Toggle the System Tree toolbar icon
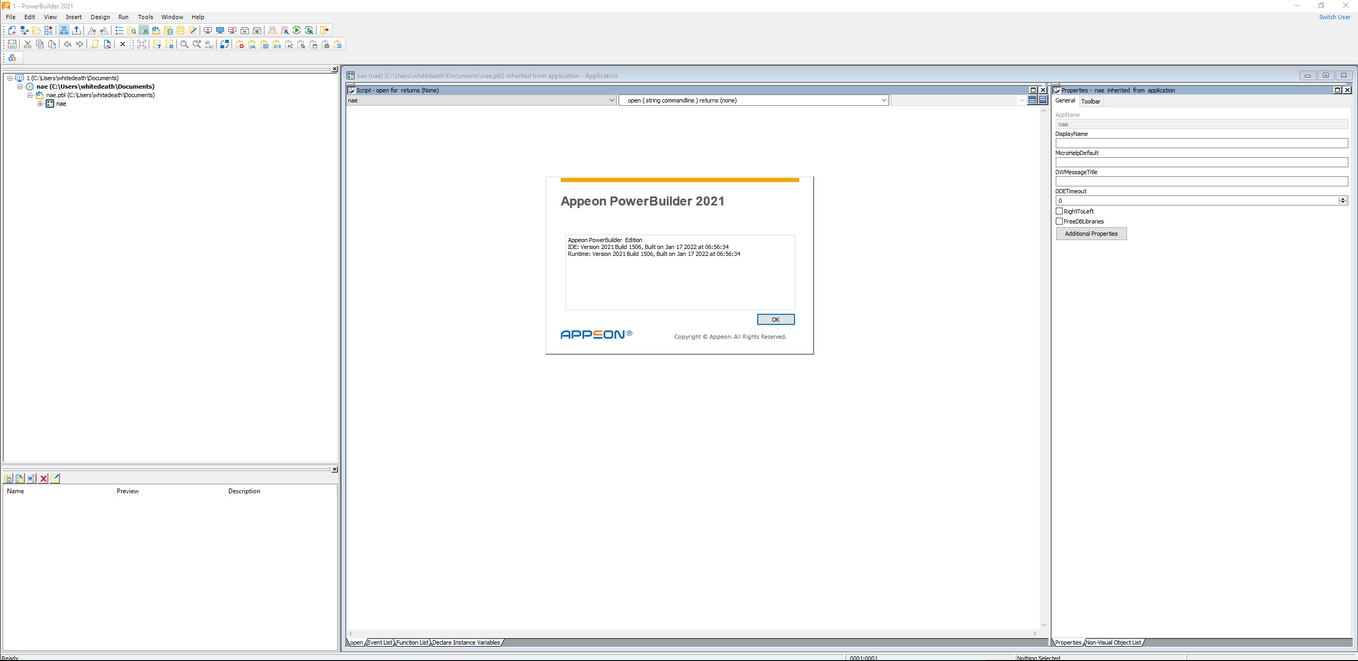The image size is (1358, 661). pos(64,31)
